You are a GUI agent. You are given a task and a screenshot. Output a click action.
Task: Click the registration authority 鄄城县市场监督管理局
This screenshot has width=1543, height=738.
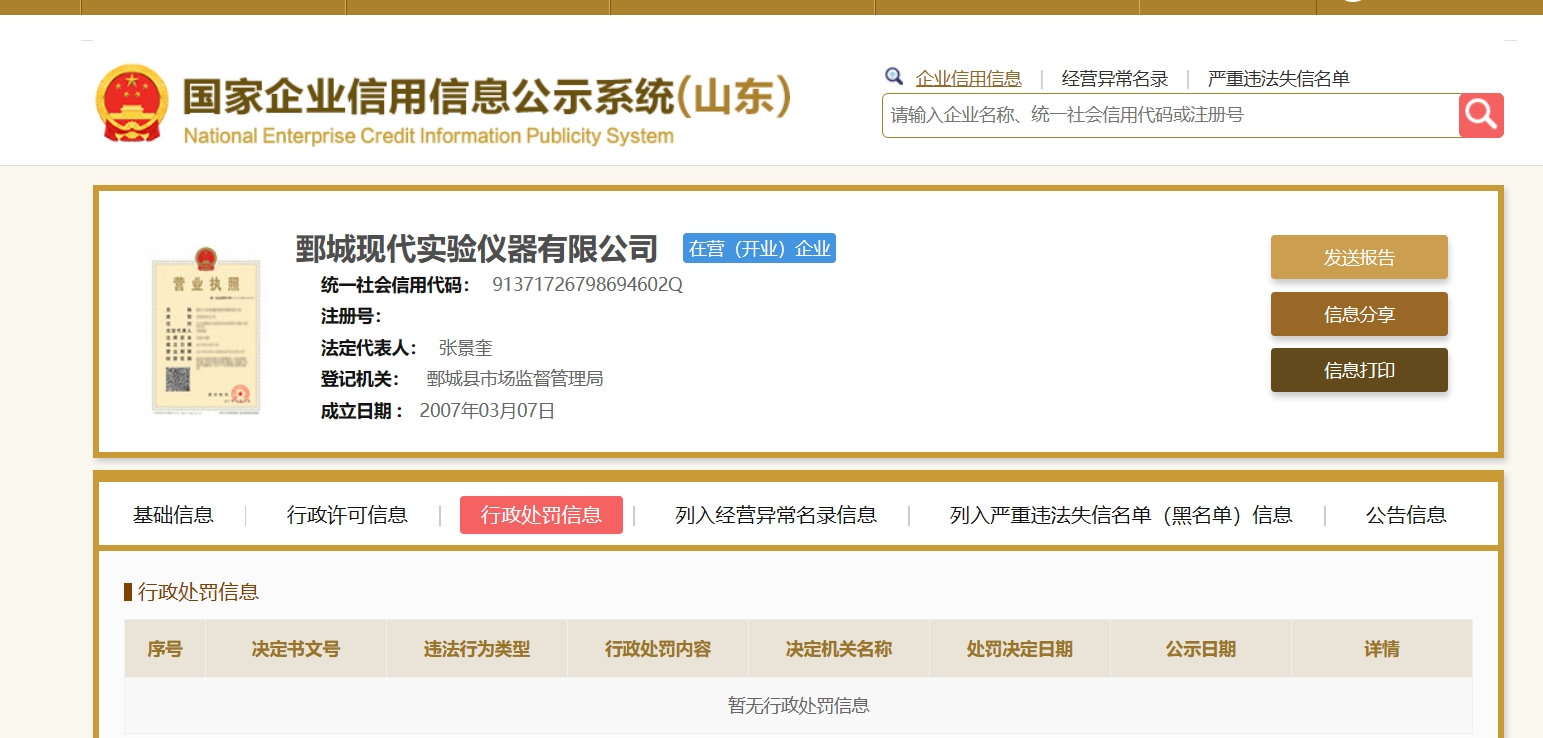(515, 379)
